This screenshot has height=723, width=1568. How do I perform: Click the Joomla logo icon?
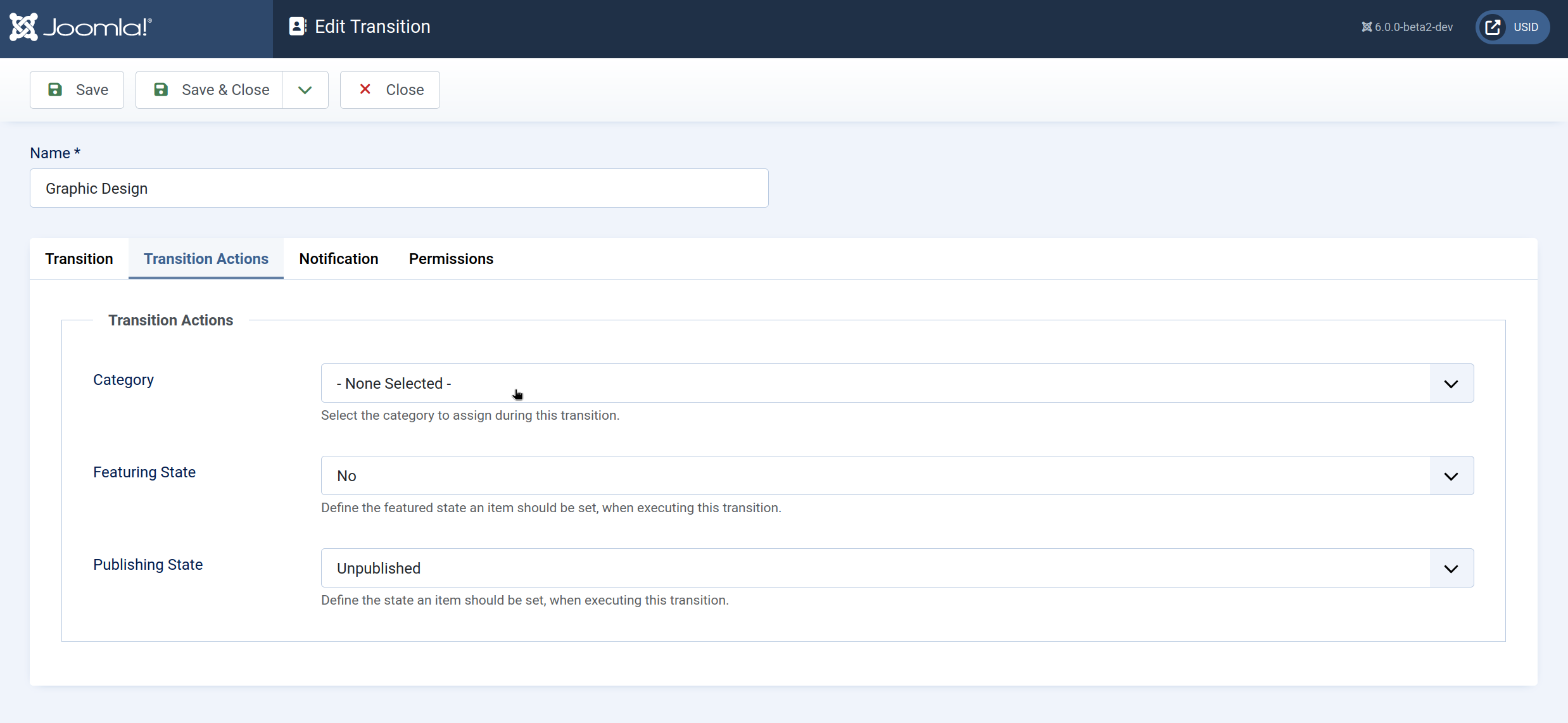[24, 27]
